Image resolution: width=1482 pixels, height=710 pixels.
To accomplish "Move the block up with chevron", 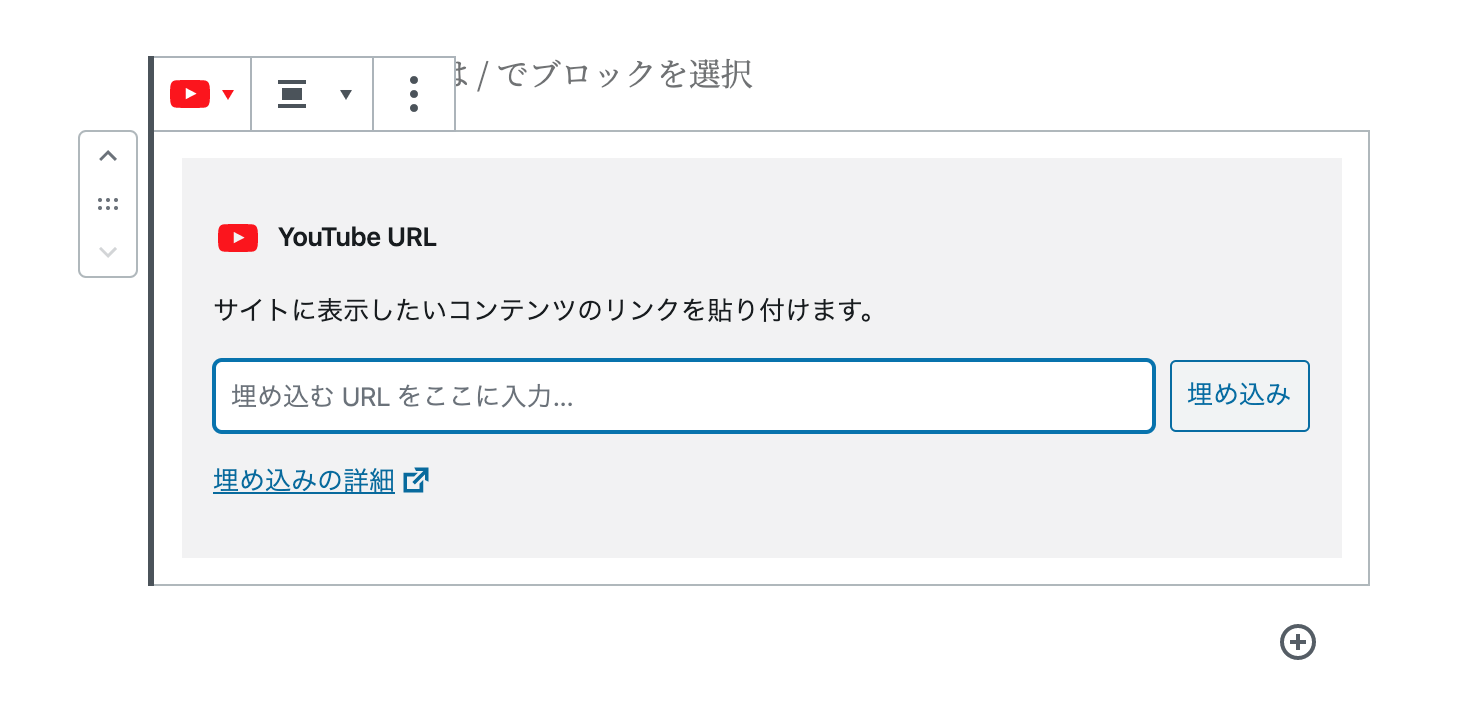I will [108, 156].
